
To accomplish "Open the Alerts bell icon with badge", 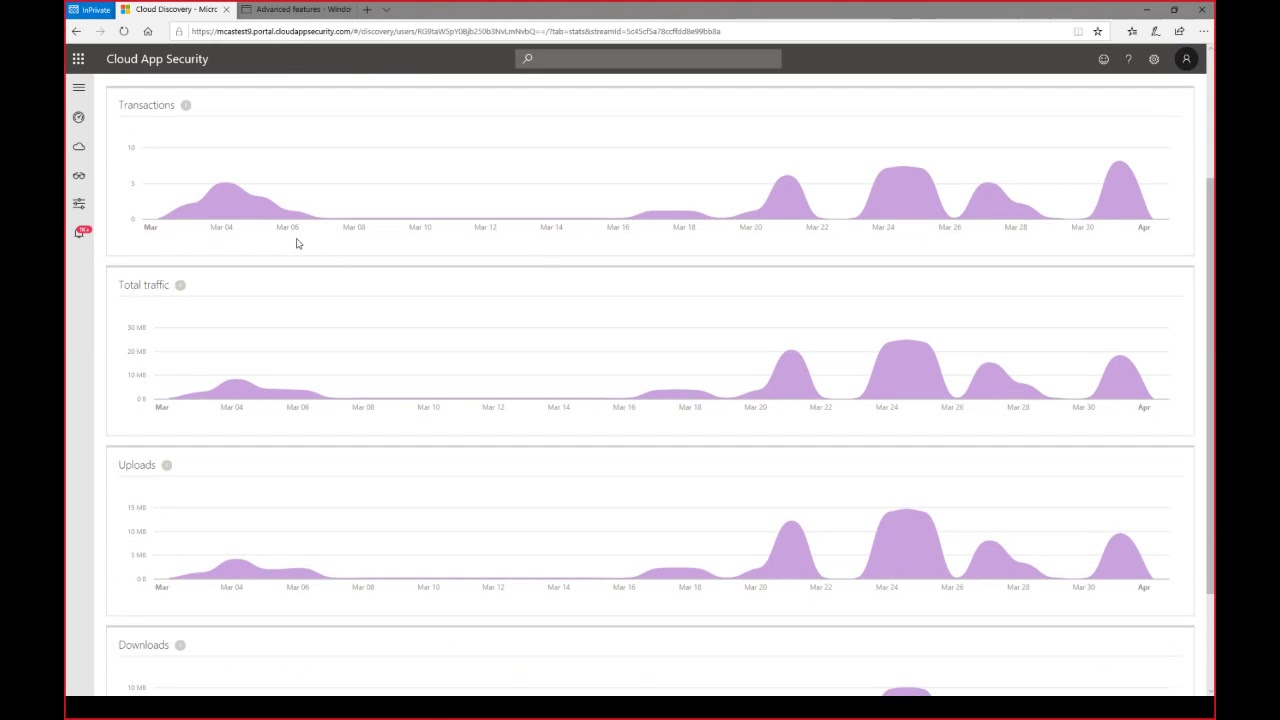I will point(81,232).
